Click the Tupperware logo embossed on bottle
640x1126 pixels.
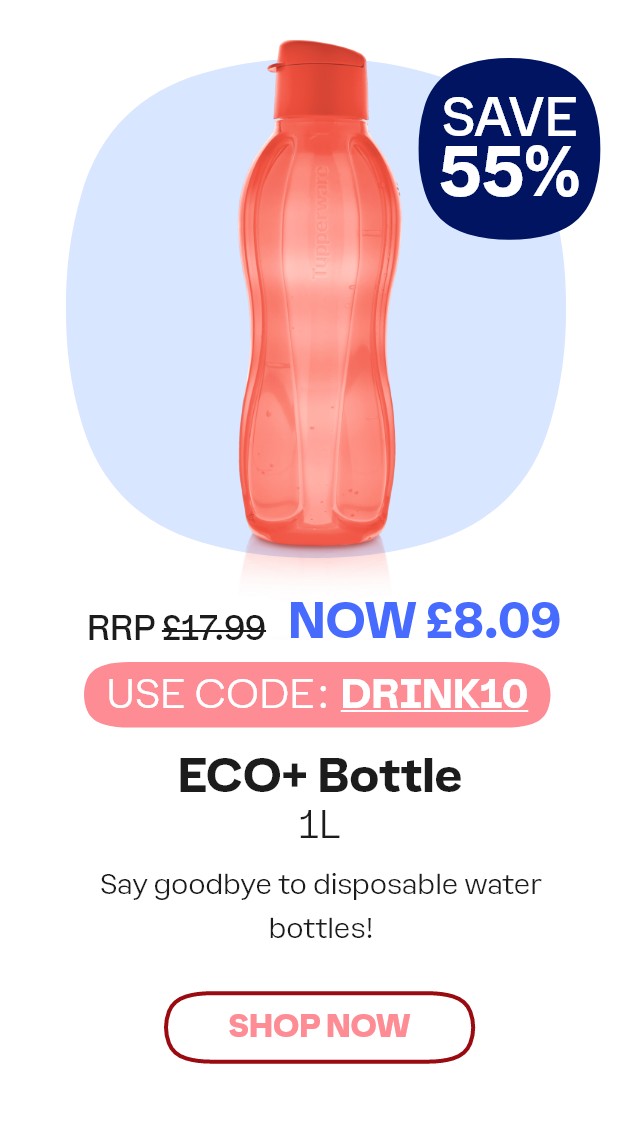320,222
